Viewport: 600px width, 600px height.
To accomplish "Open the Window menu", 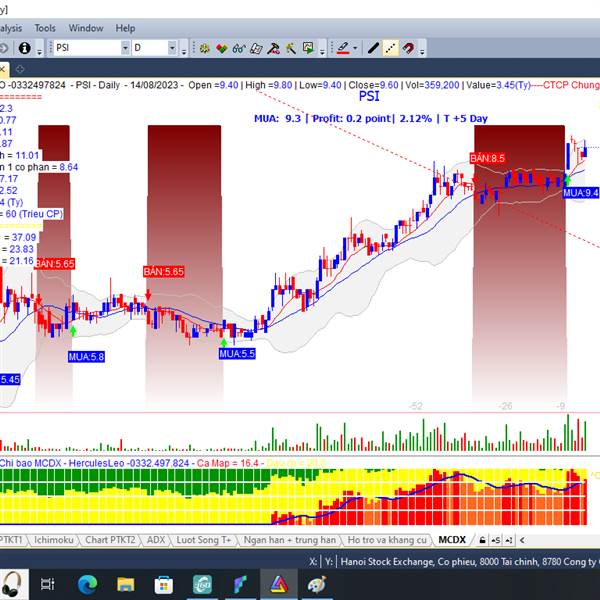I will 86,28.
